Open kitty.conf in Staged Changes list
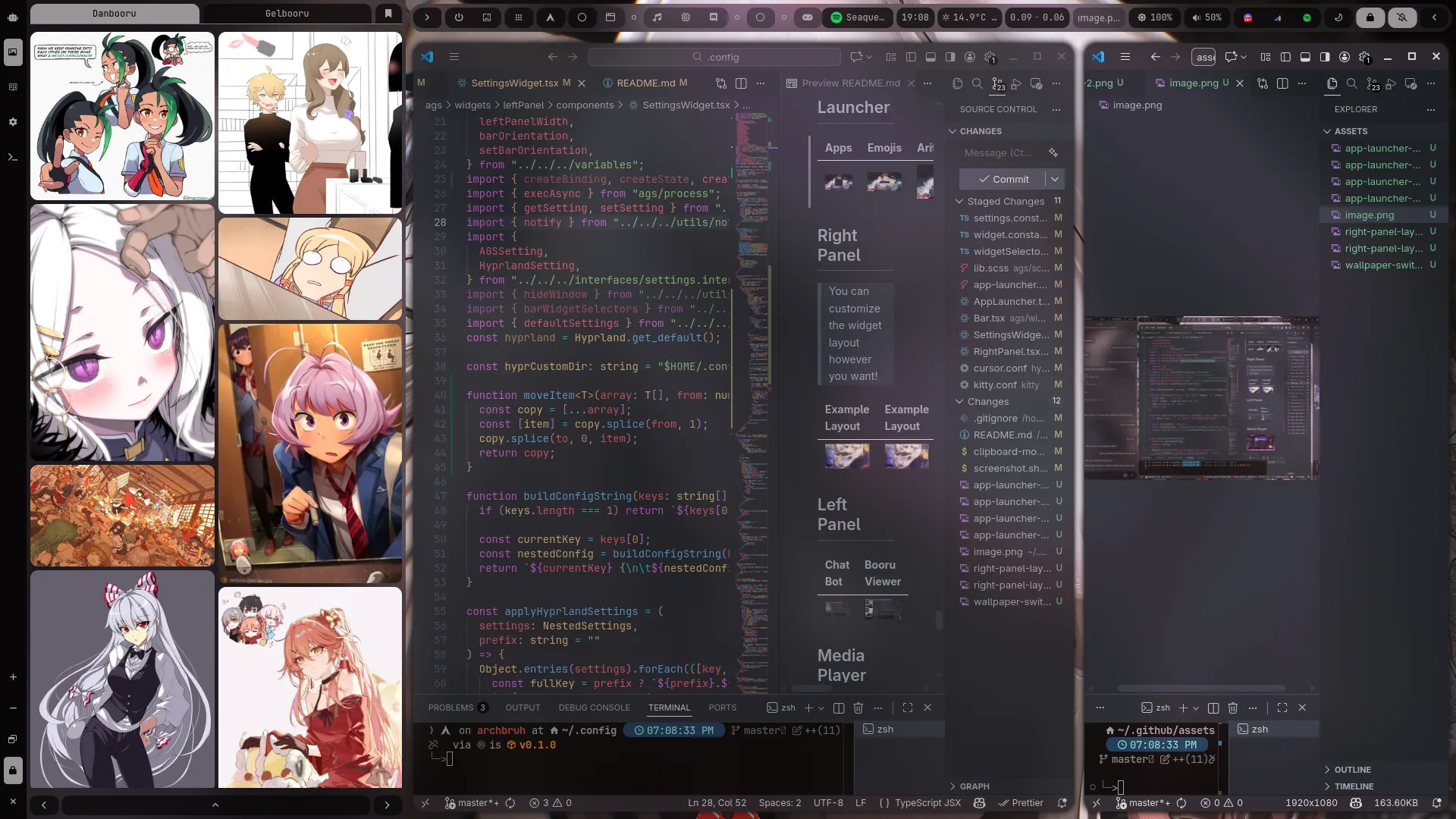Viewport: 1456px width, 819px height. 1010,384
